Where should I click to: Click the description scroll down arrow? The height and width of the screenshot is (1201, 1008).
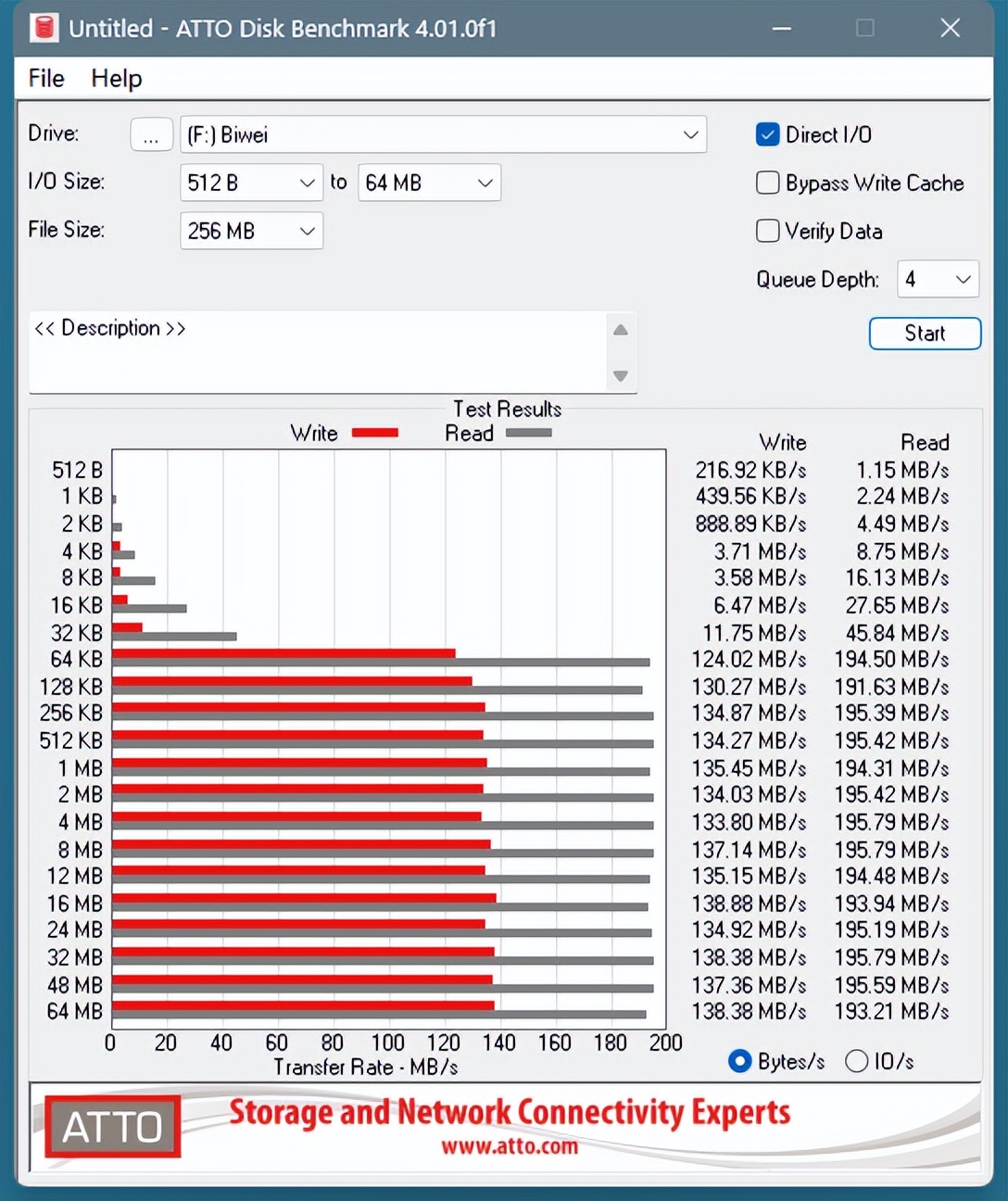coord(621,375)
